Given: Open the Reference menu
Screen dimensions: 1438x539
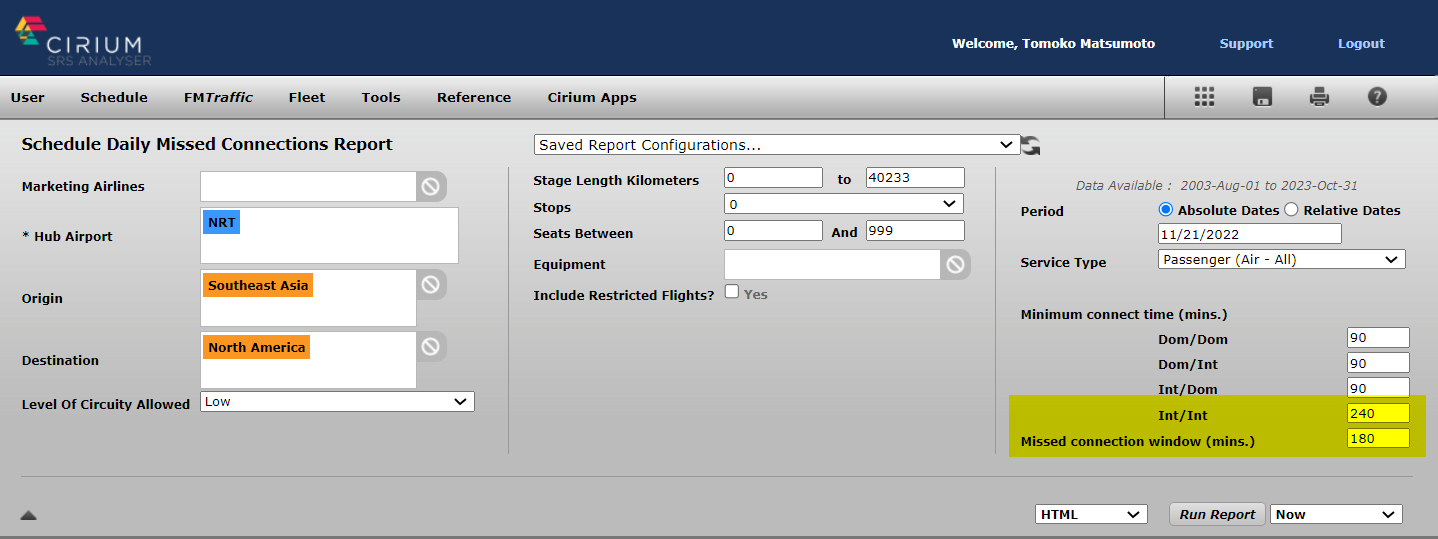Looking at the screenshot, I should pos(474,97).
